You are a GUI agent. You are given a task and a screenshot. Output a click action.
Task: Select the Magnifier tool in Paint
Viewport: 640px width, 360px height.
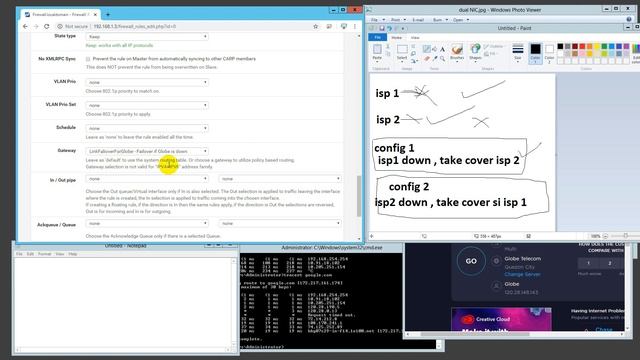pyautogui.click(x=442, y=59)
